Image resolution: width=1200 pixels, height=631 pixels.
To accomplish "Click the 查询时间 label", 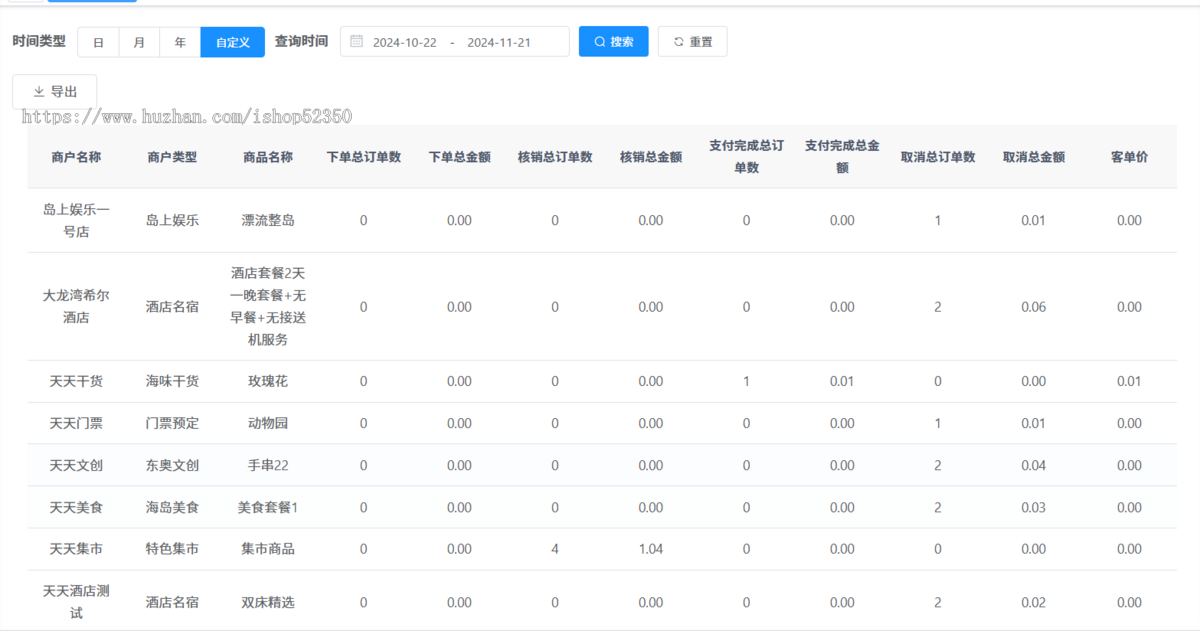I will click(301, 41).
